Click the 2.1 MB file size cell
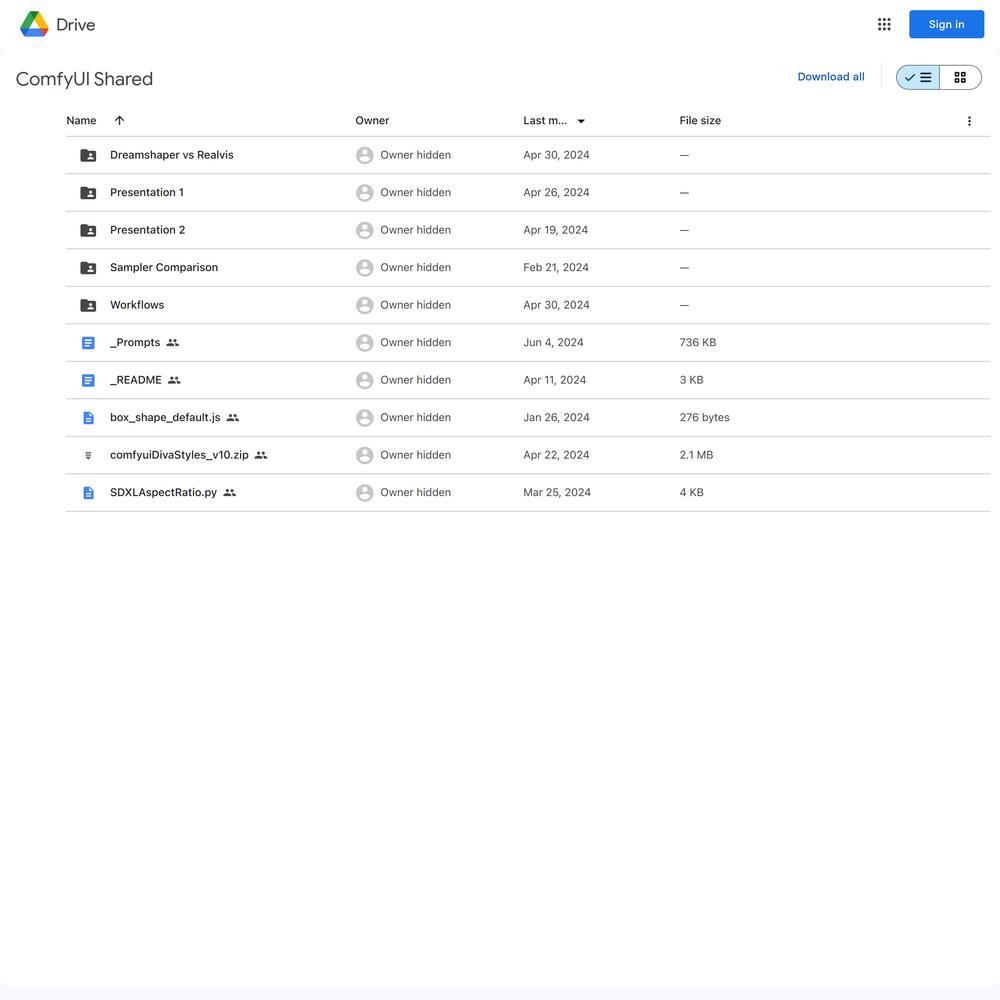 (696, 455)
